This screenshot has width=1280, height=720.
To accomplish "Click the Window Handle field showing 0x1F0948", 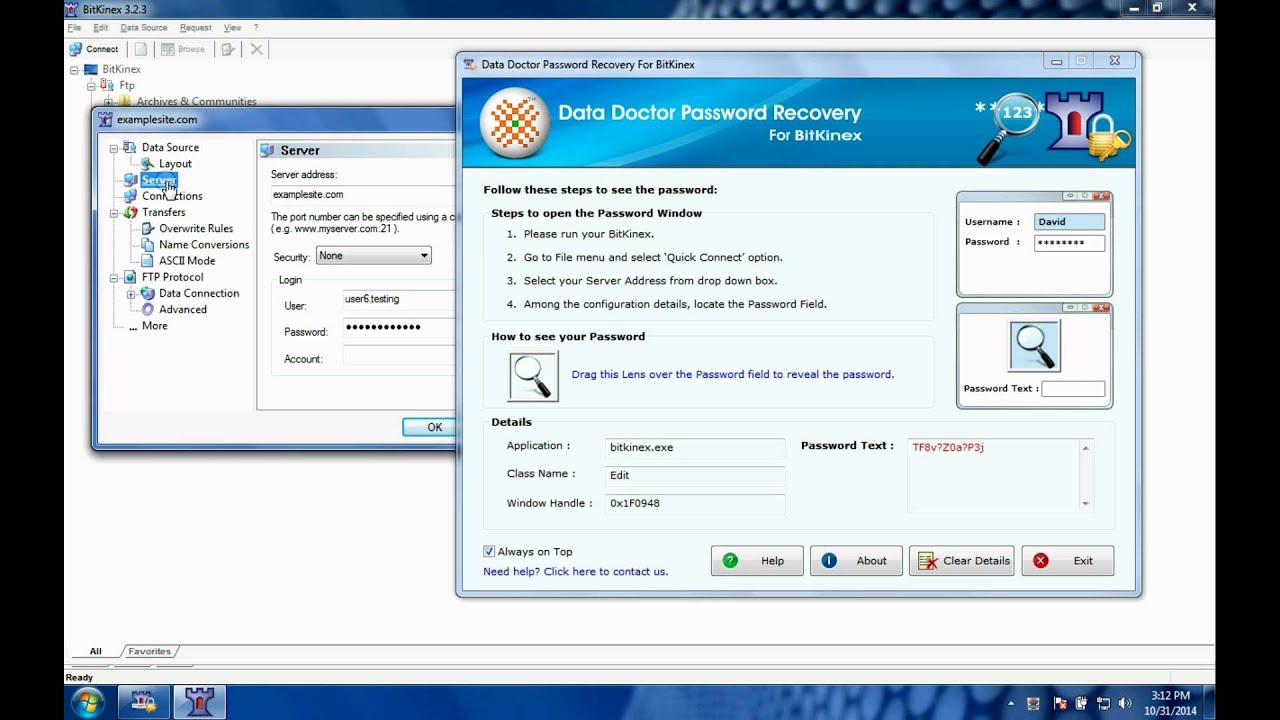I will (695, 504).
